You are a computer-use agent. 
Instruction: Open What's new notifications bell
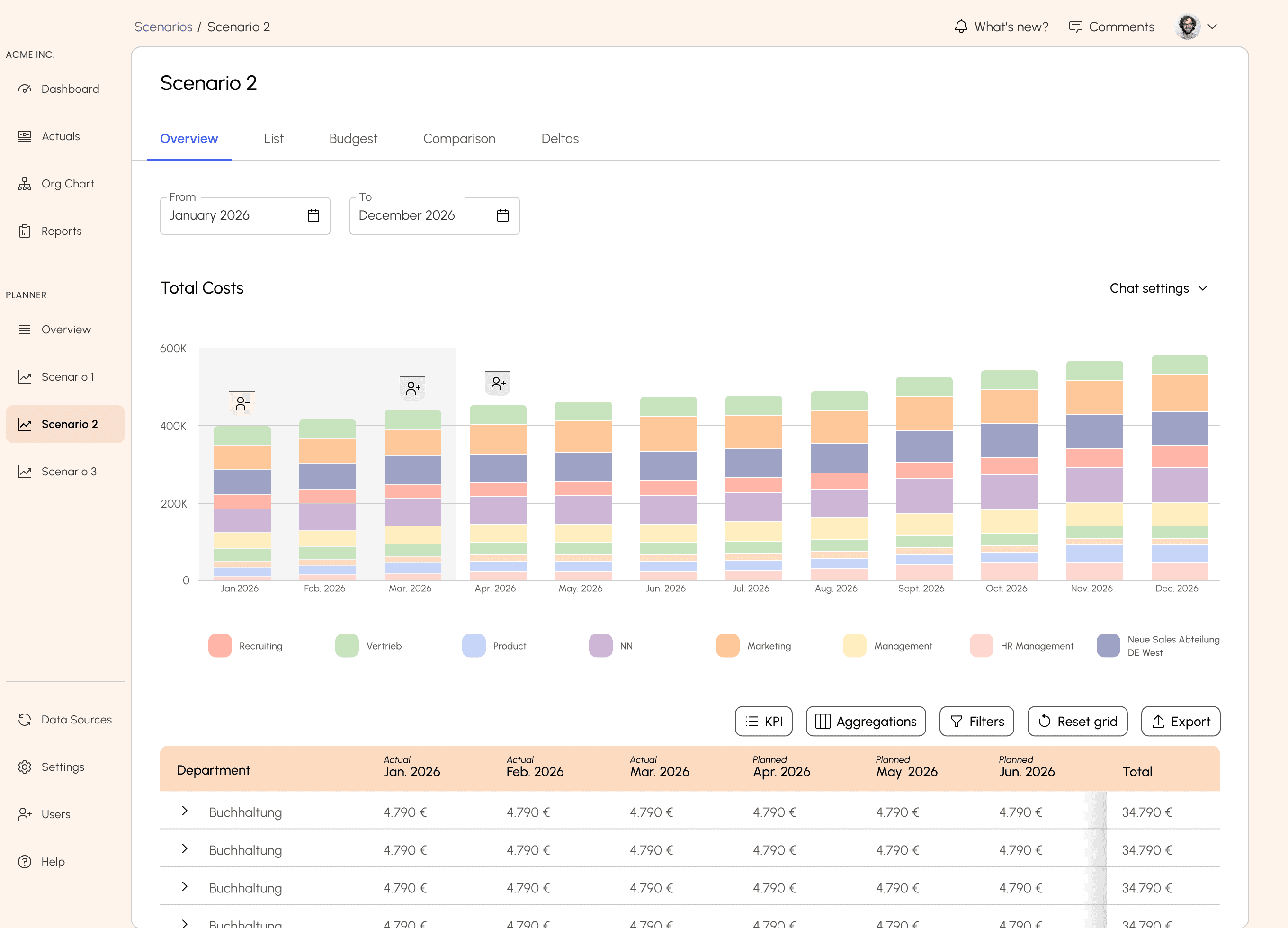coord(960,27)
